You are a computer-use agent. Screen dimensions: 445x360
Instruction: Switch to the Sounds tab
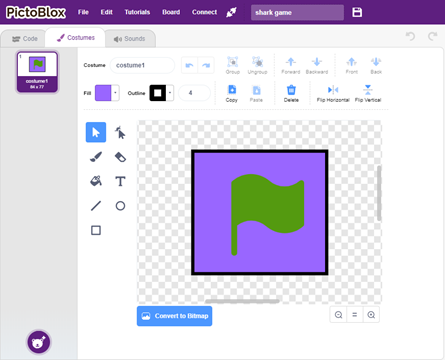click(x=130, y=39)
